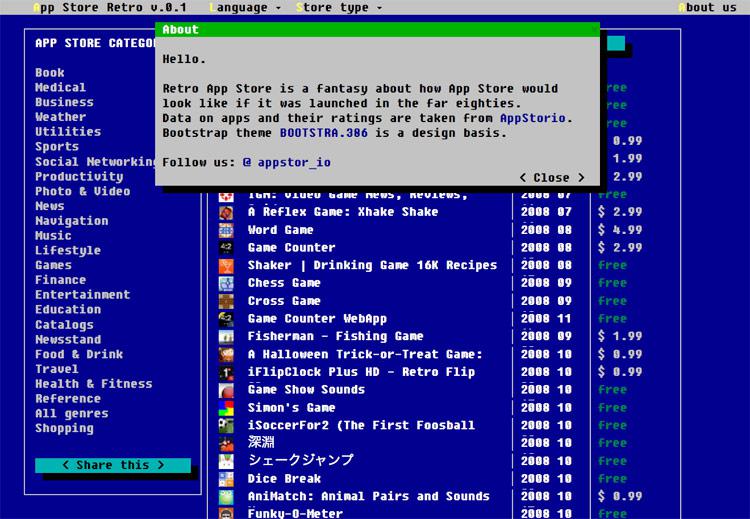Click the Chess Game app icon
Viewport: 750px width, 519px height.
tap(227, 283)
